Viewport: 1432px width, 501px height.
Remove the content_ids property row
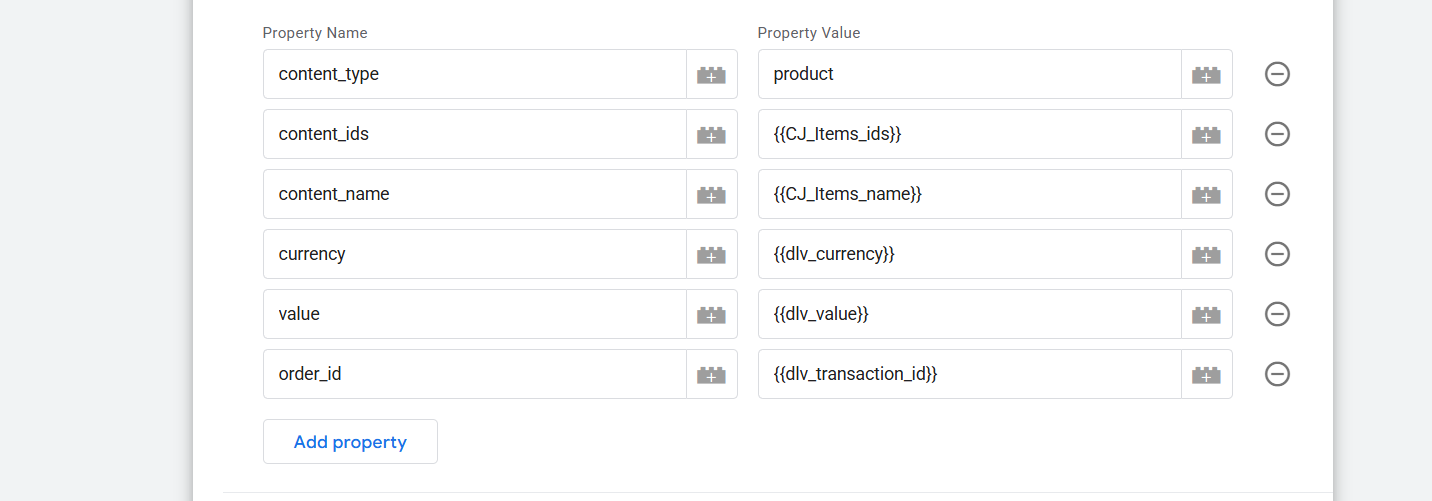click(x=1277, y=134)
